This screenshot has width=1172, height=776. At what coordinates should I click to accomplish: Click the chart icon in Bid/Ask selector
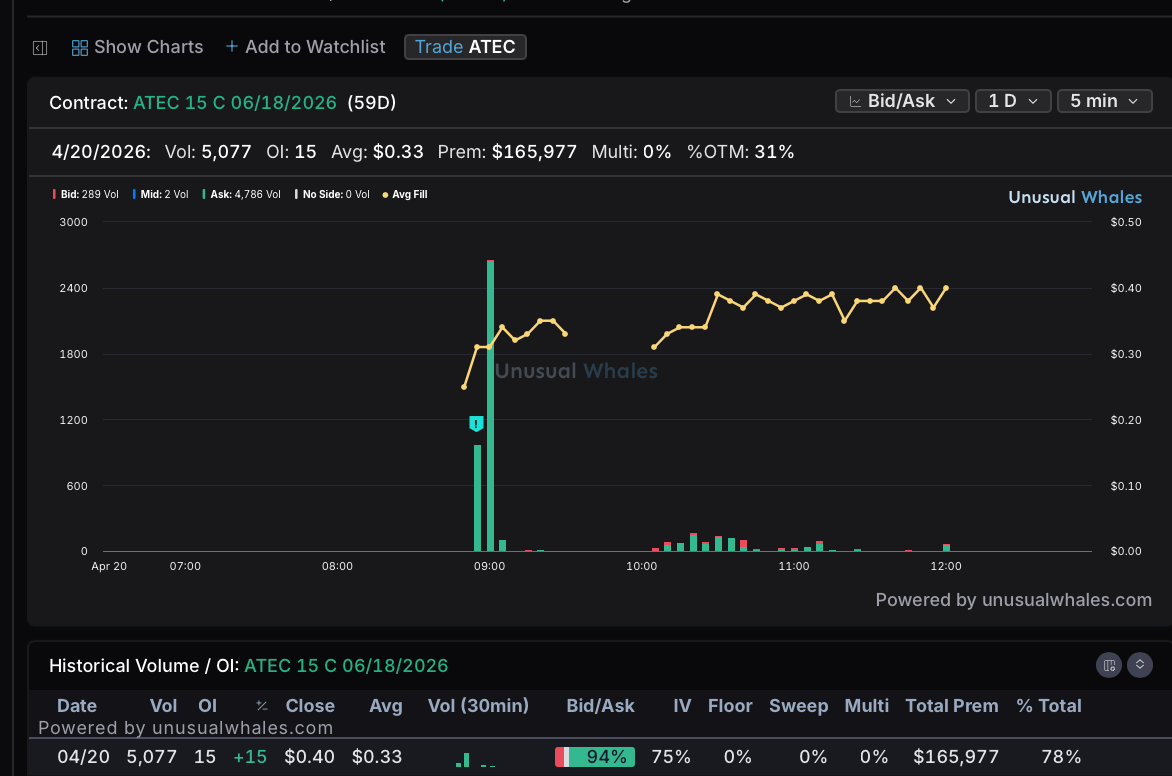(855, 102)
